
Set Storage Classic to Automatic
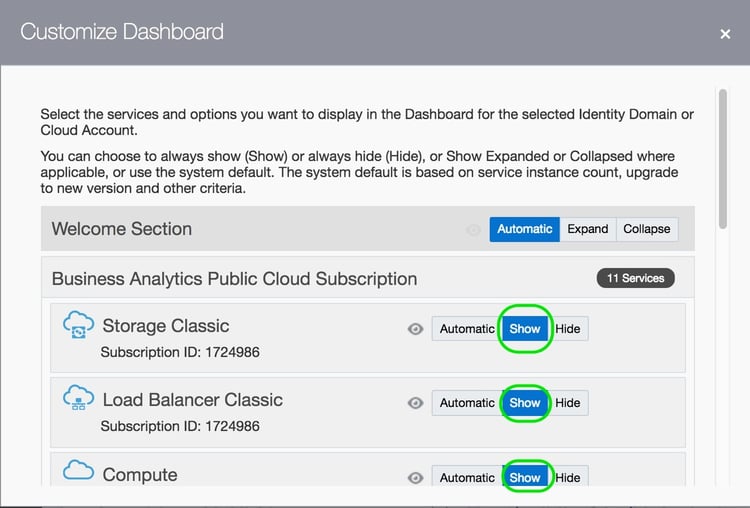pos(467,329)
